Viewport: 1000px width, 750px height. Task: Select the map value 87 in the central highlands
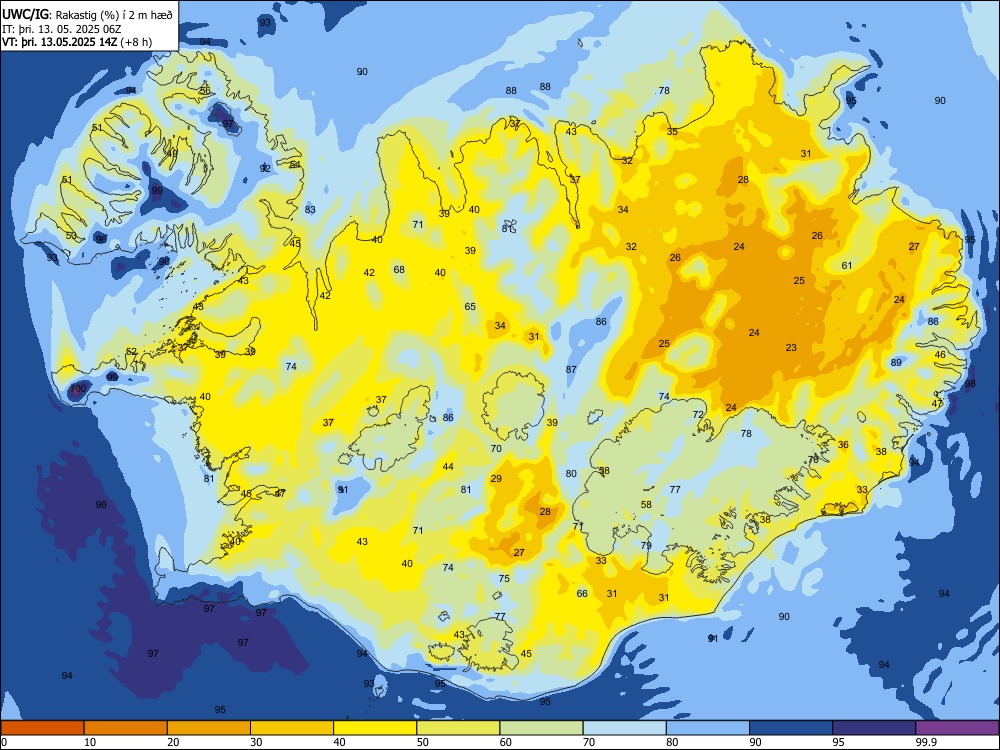(571, 369)
